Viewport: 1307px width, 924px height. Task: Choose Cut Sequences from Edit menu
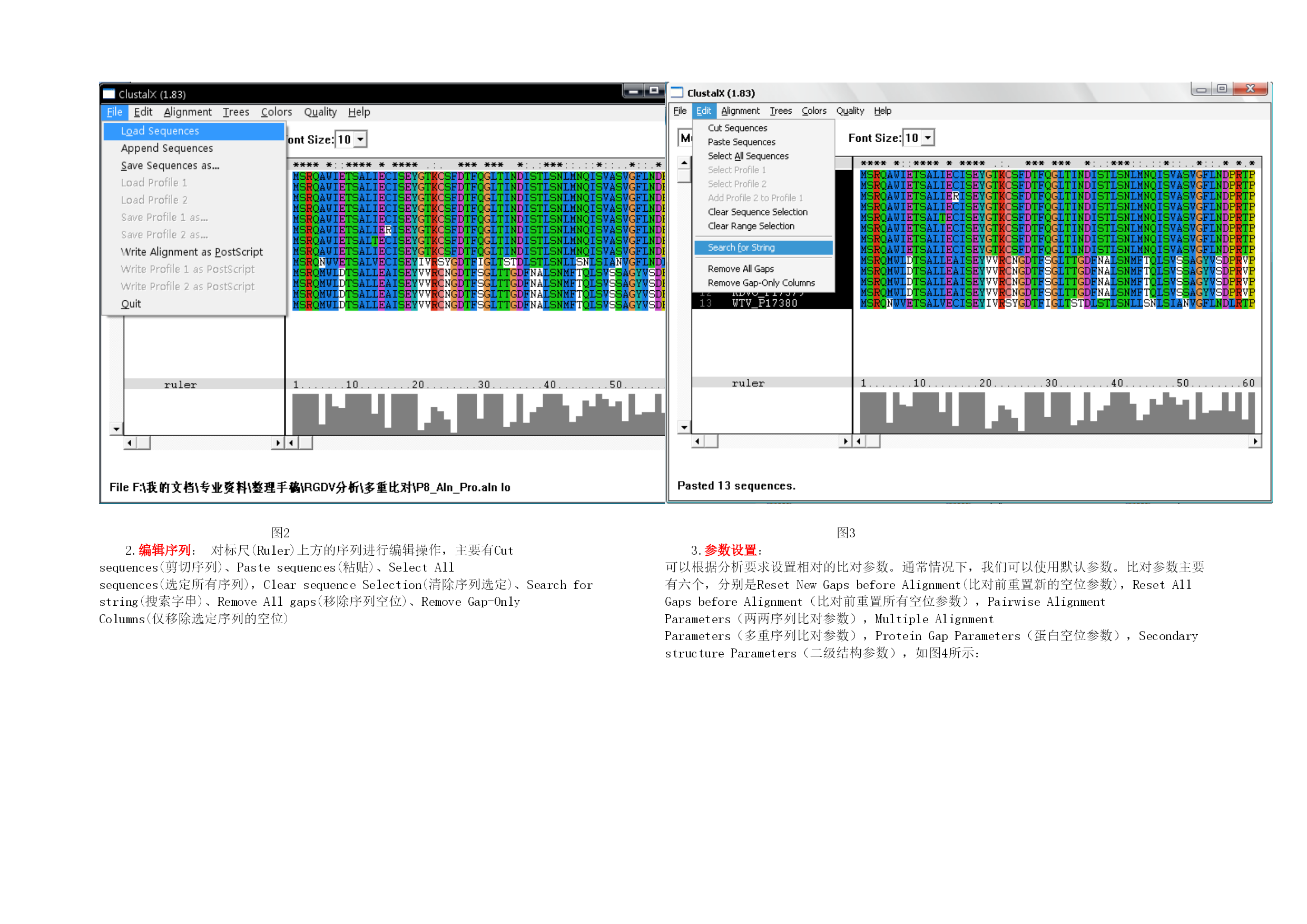click(763, 128)
